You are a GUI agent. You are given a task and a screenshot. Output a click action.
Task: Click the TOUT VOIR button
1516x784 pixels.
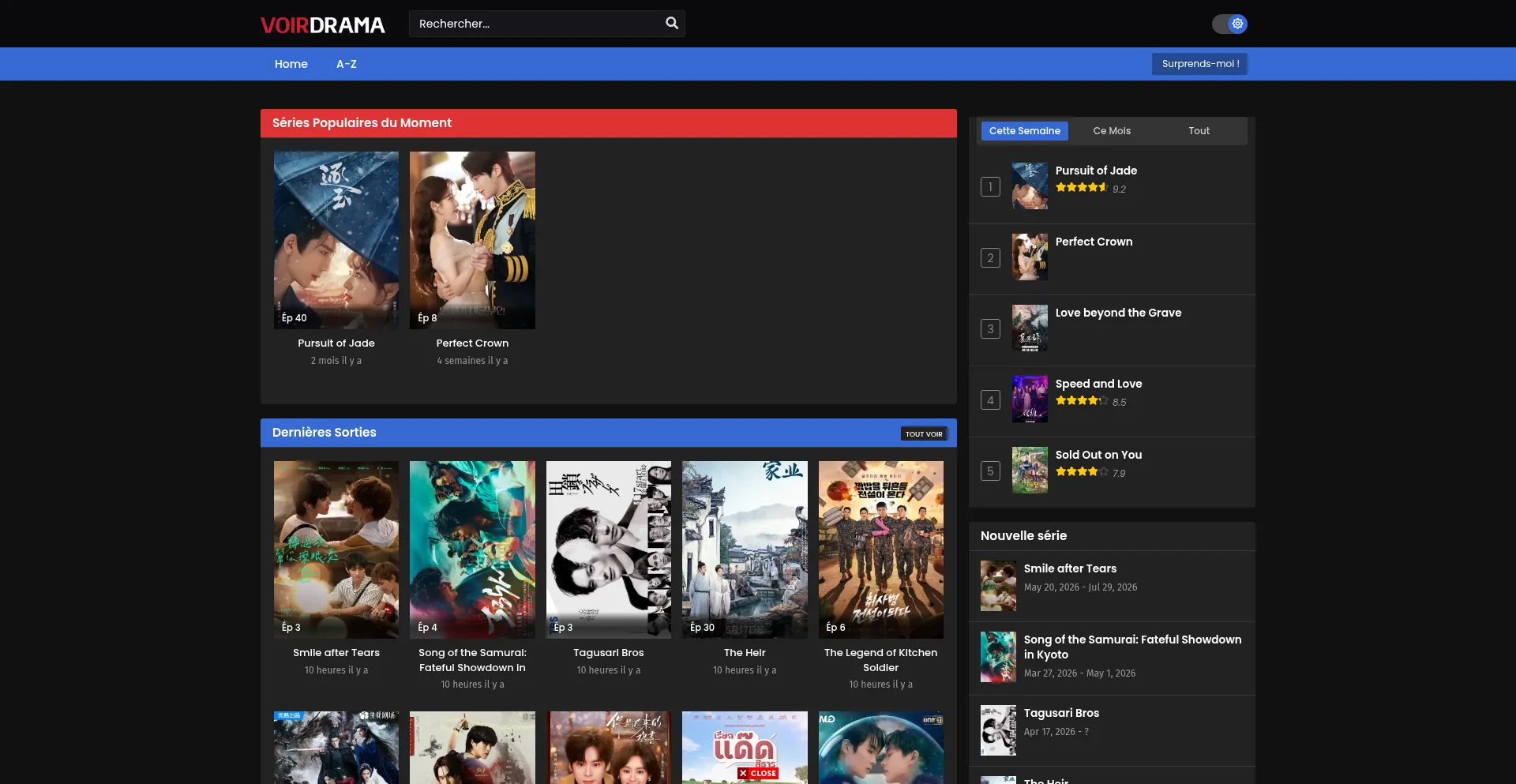tap(924, 433)
